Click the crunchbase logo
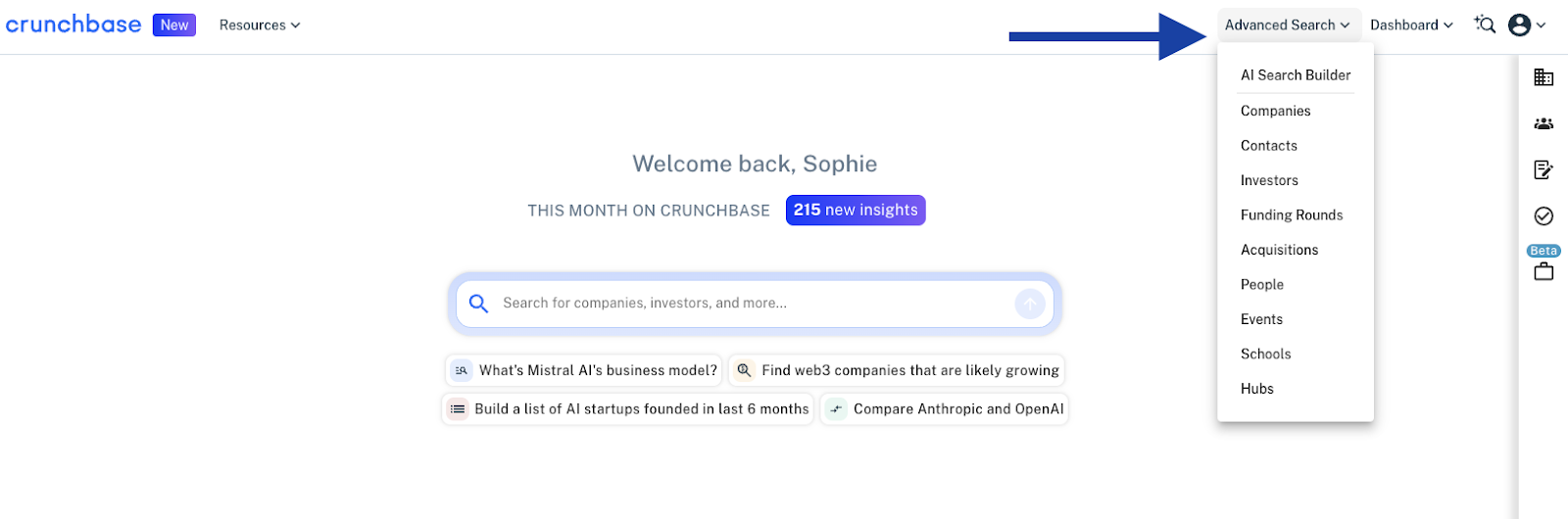Image resolution: width=1568 pixels, height=519 pixels. [x=73, y=24]
